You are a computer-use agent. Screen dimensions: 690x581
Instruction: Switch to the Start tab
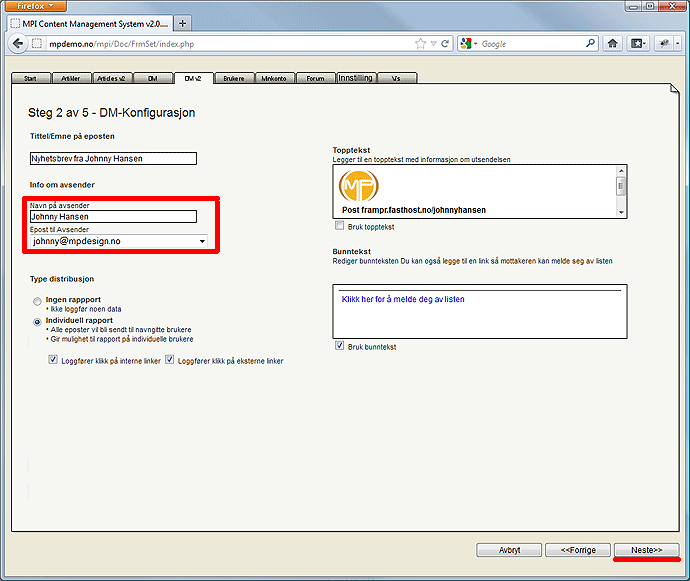coord(30,78)
